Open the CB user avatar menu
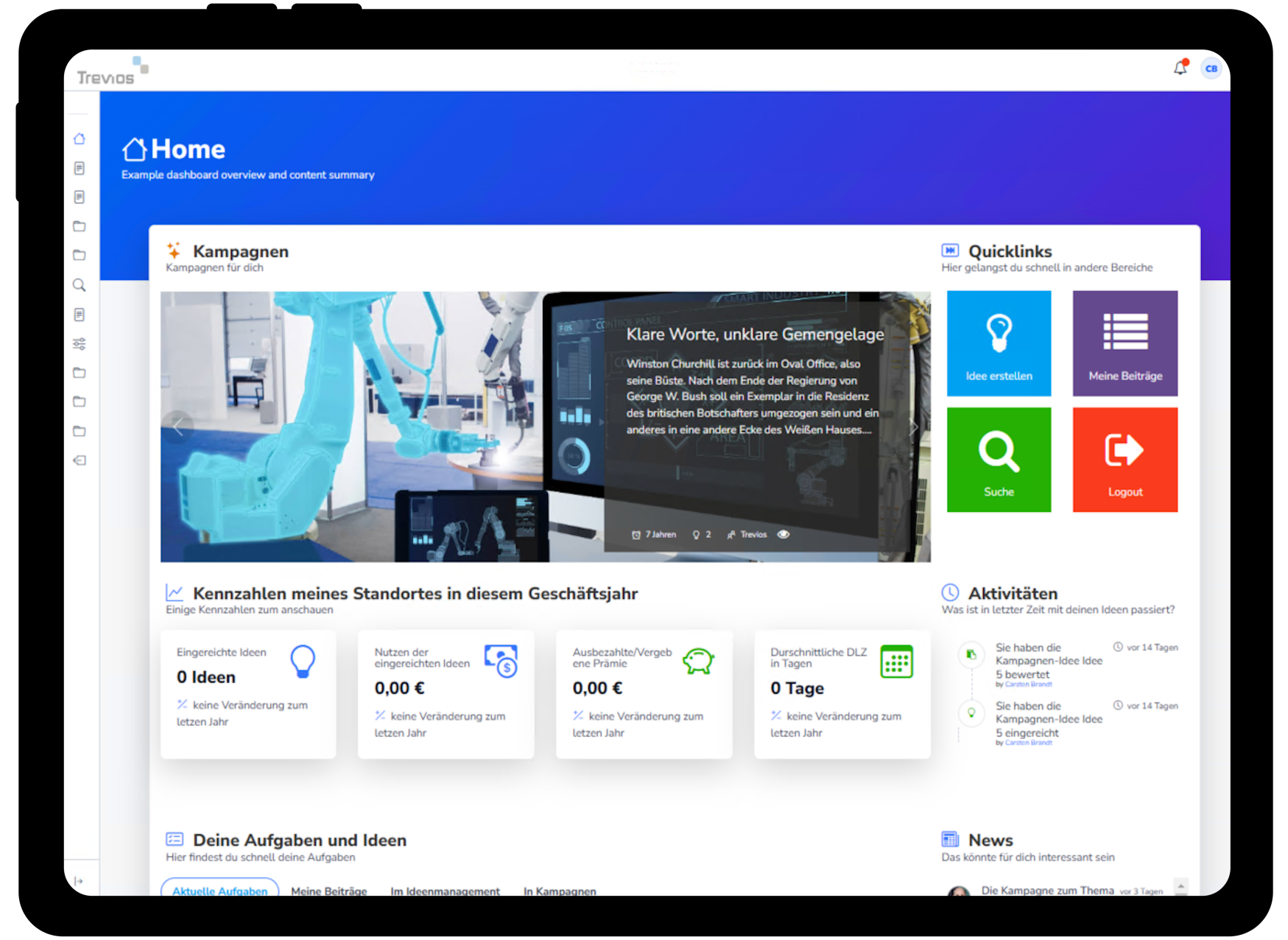Screen dimensions: 1288x940 [1211, 67]
